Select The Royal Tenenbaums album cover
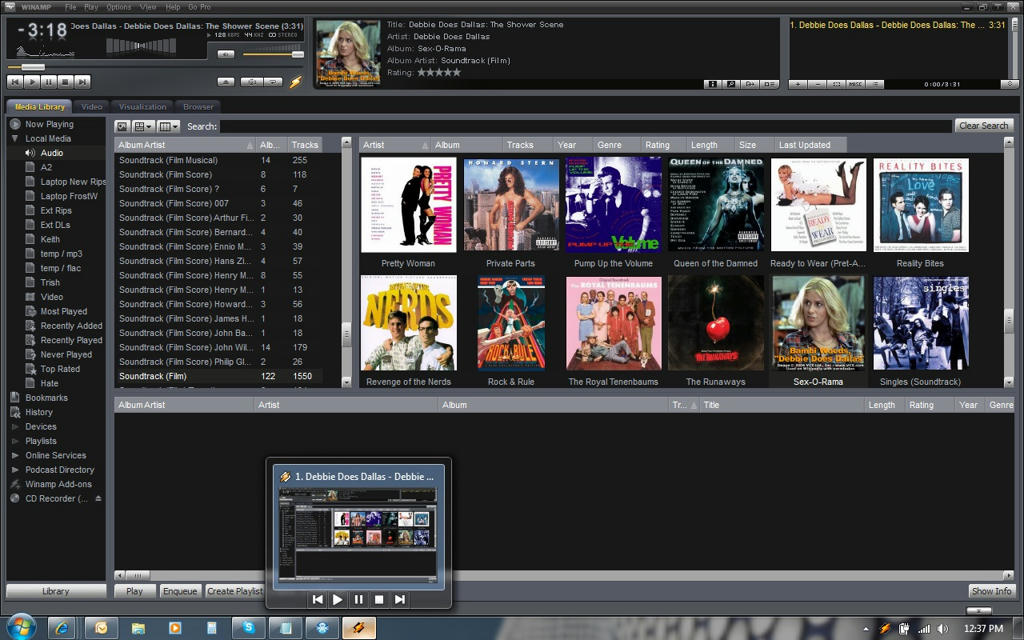Screen dimensions: 1024x640 point(613,323)
